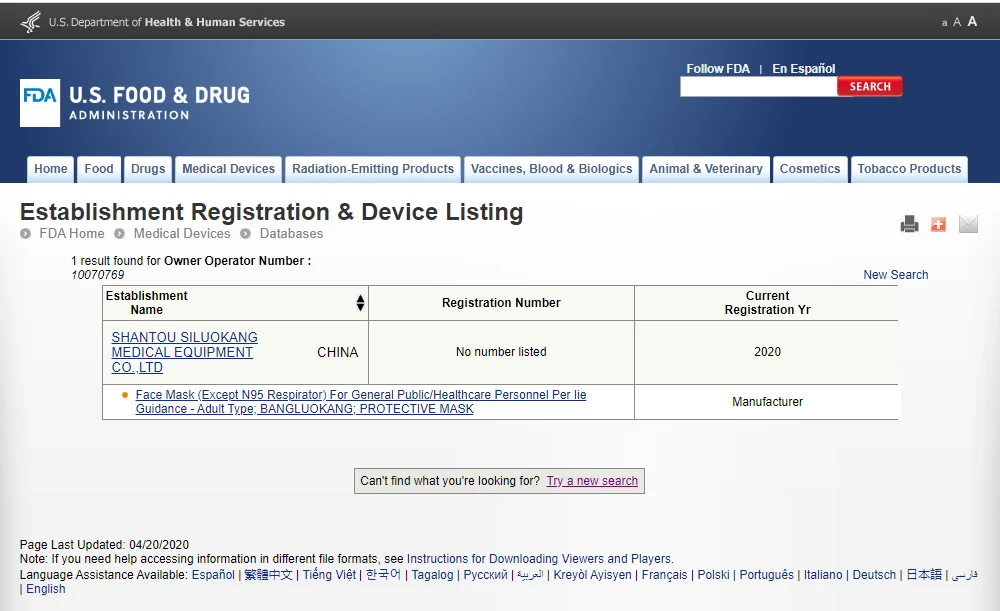The height and width of the screenshot is (611, 1000).
Task: Click the 2020 registration year cell
Action: click(x=767, y=352)
